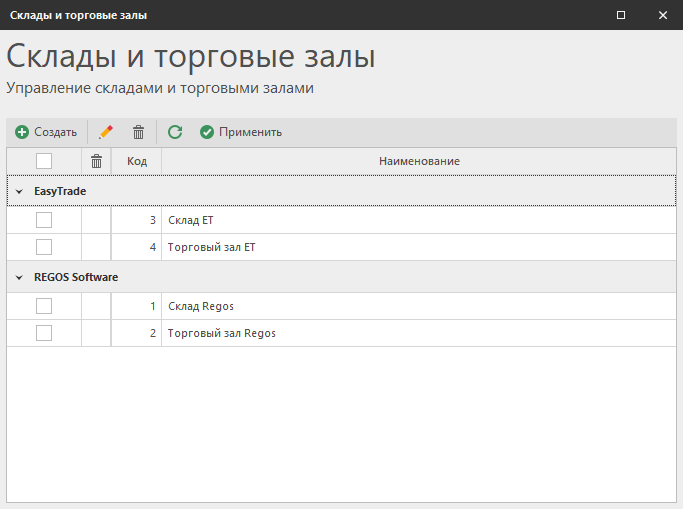Toggle the select-all checkbox in header
683x509 pixels.
(44, 161)
